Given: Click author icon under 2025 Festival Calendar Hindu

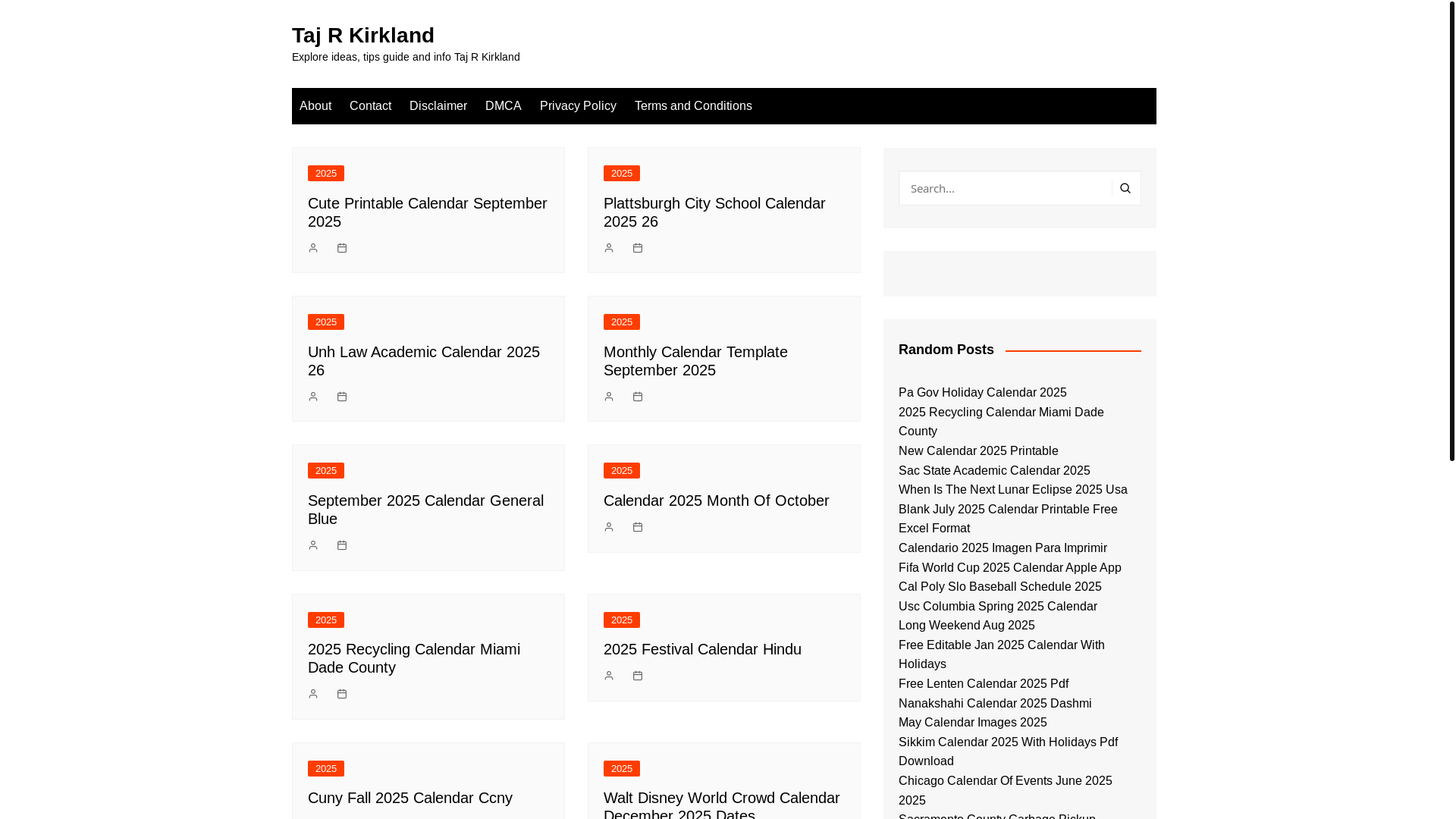Looking at the screenshot, I should (x=609, y=676).
